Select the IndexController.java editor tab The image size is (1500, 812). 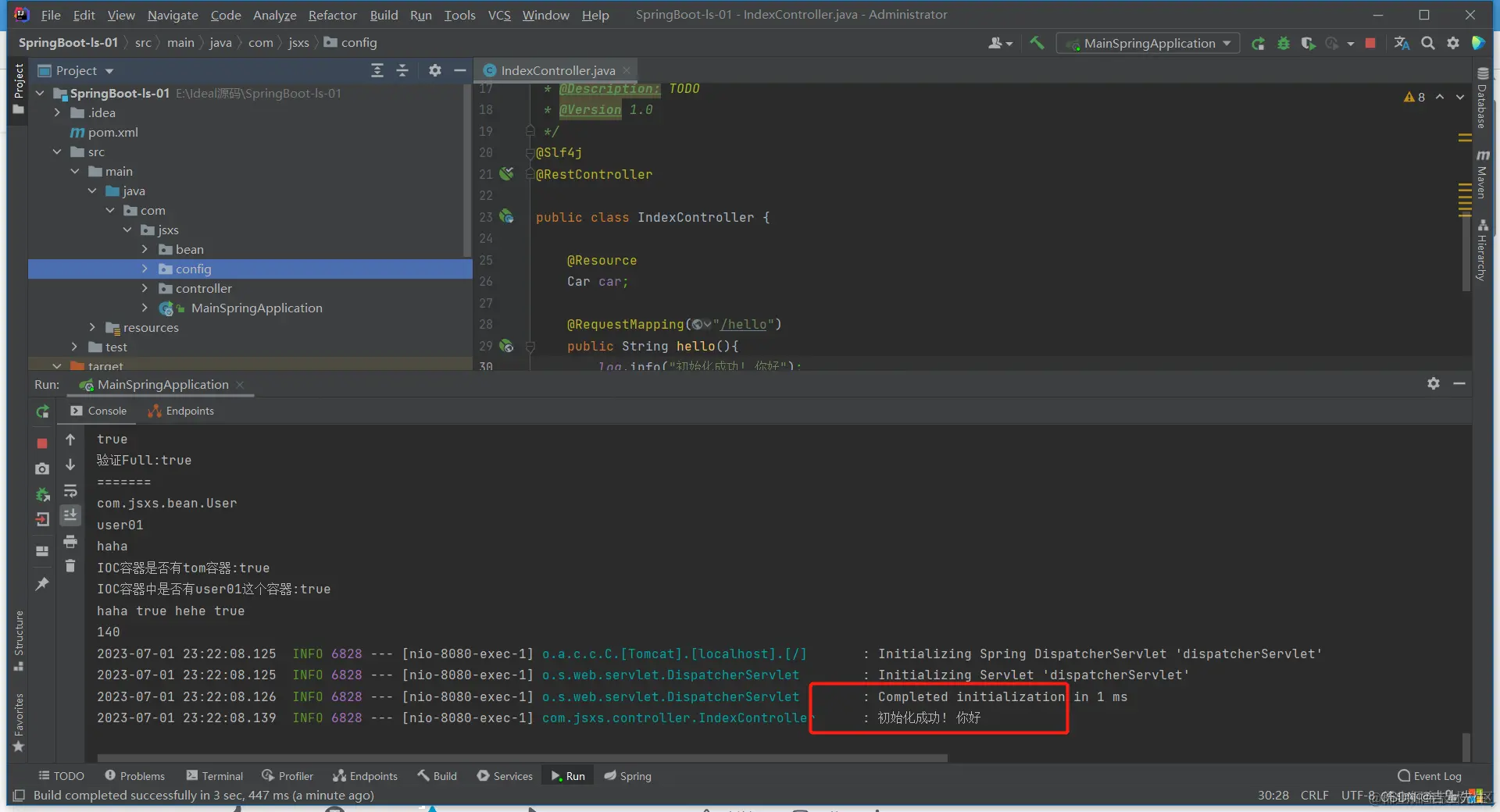click(x=557, y=70)
